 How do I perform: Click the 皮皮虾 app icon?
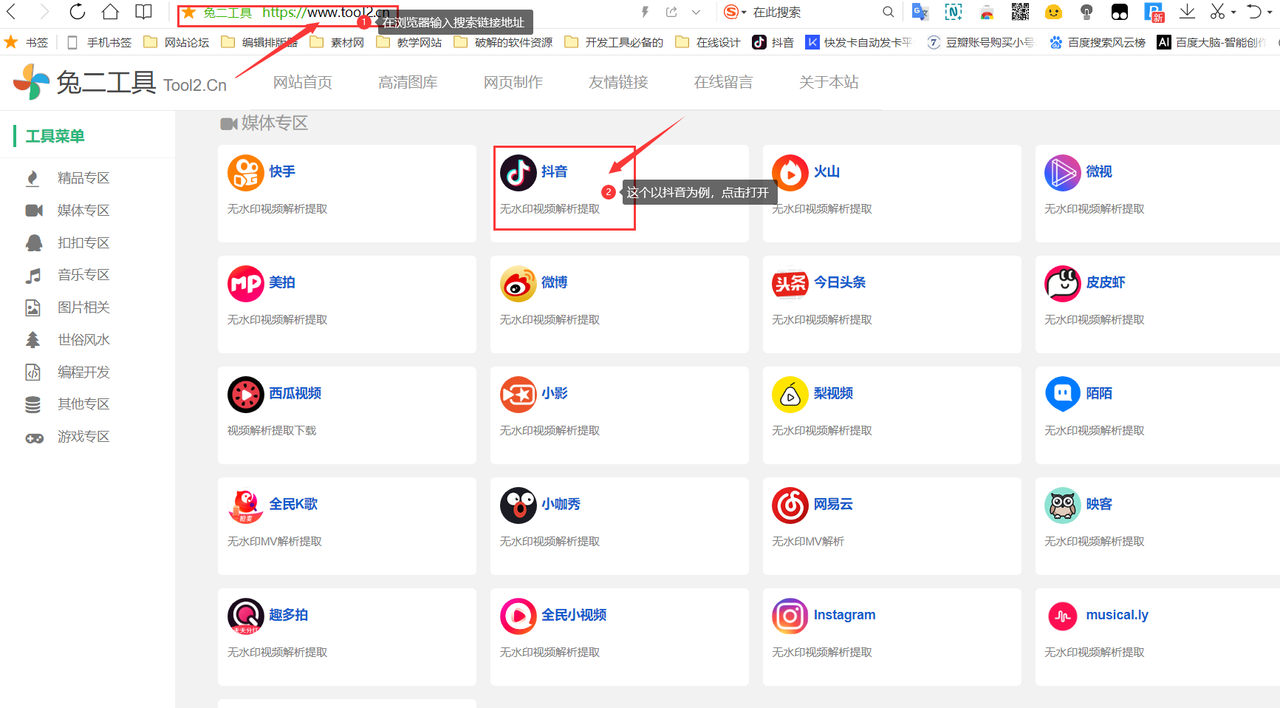click(x=1063, y=284)
